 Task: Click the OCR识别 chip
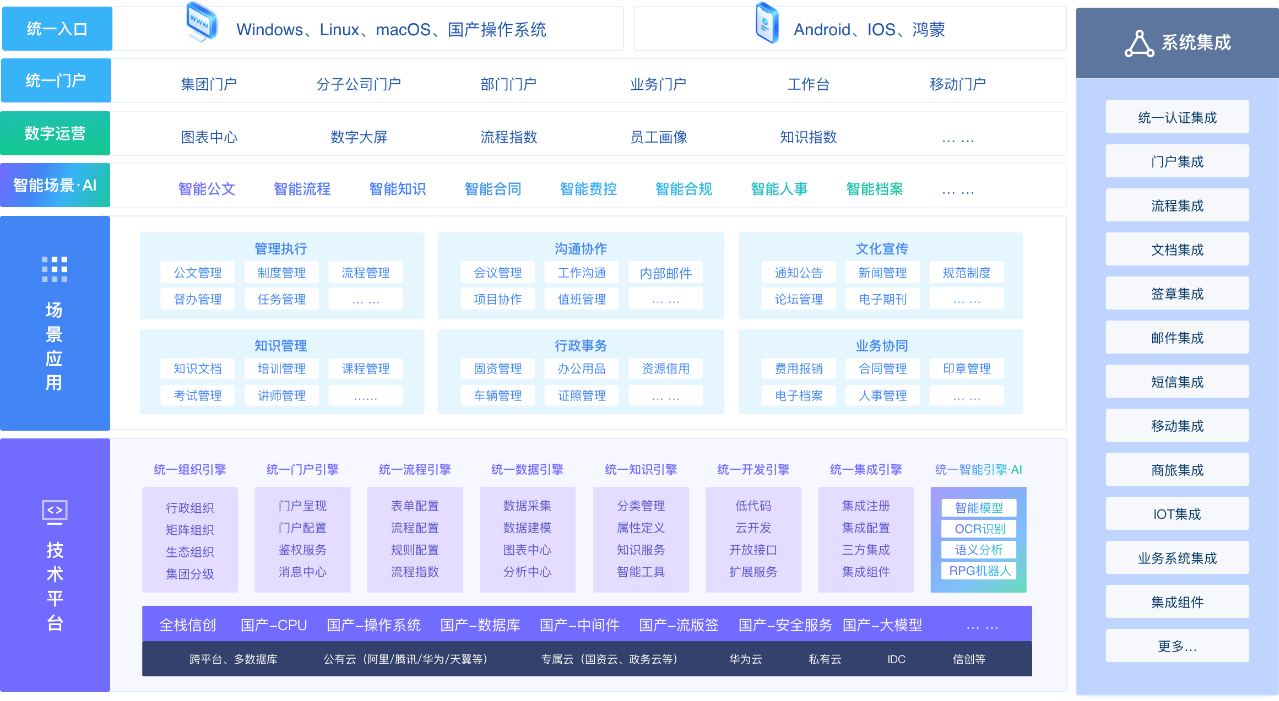click(x=979, y=528)
